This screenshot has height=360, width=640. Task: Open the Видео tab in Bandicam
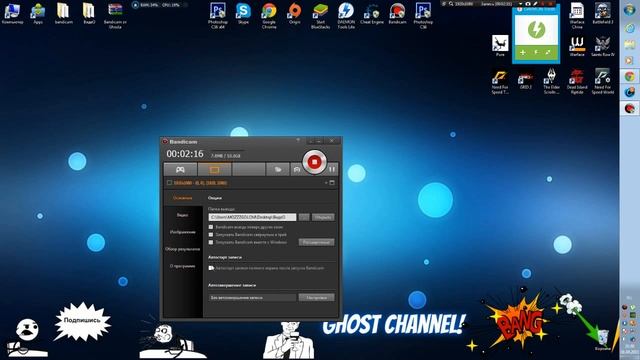[x=182, y=215]
